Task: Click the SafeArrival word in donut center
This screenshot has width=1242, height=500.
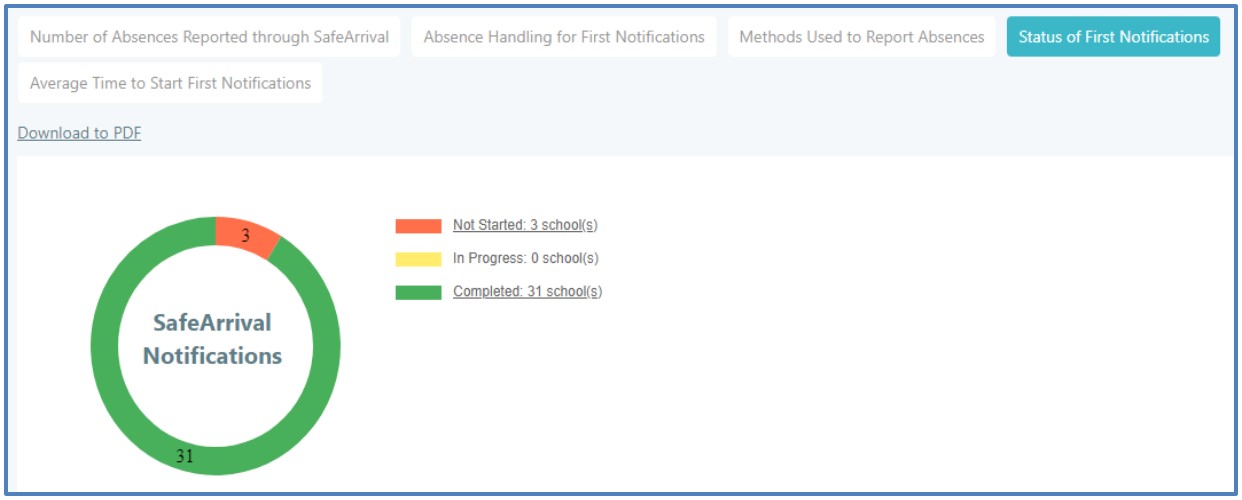Action: 212,323
